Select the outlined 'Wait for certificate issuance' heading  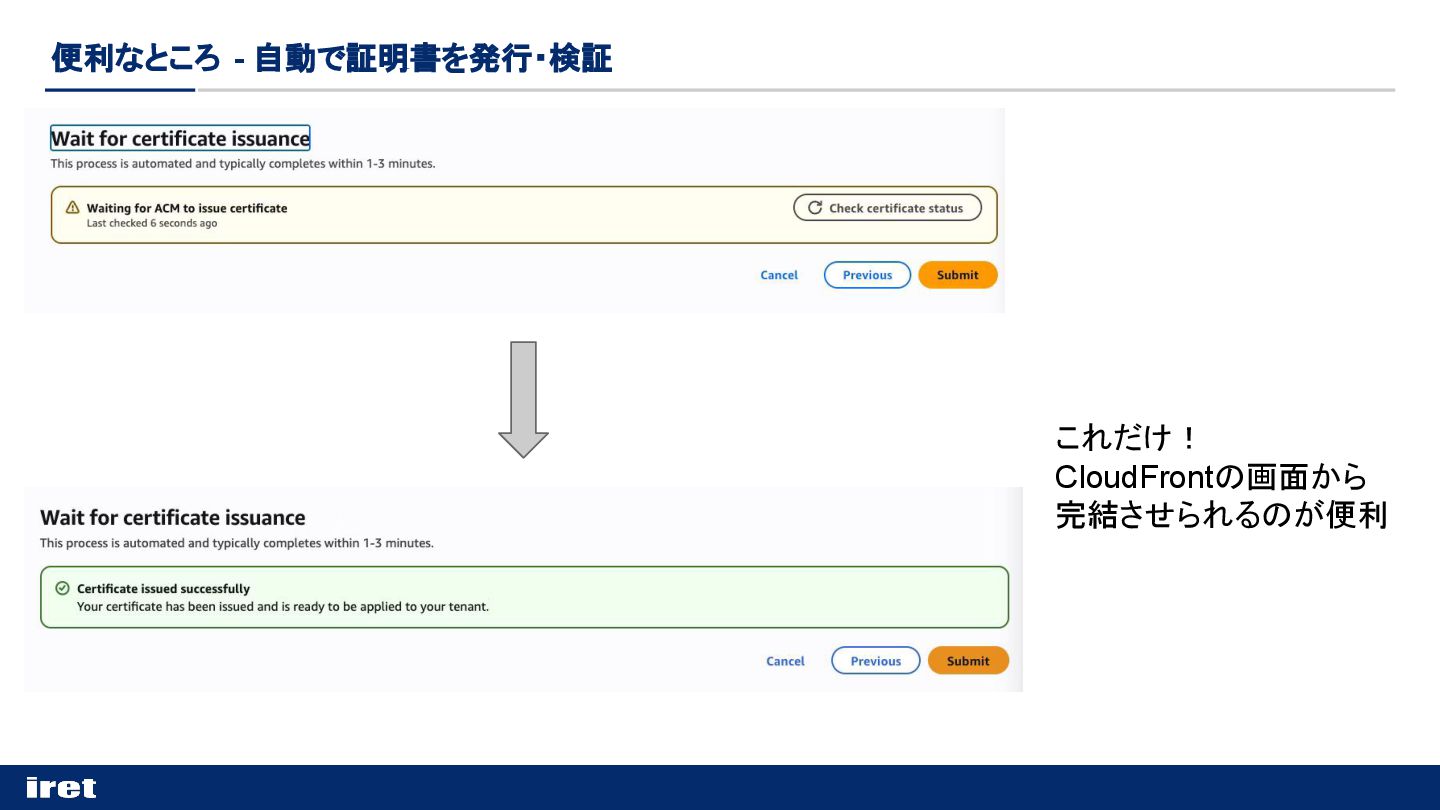[x=180, y=138]
